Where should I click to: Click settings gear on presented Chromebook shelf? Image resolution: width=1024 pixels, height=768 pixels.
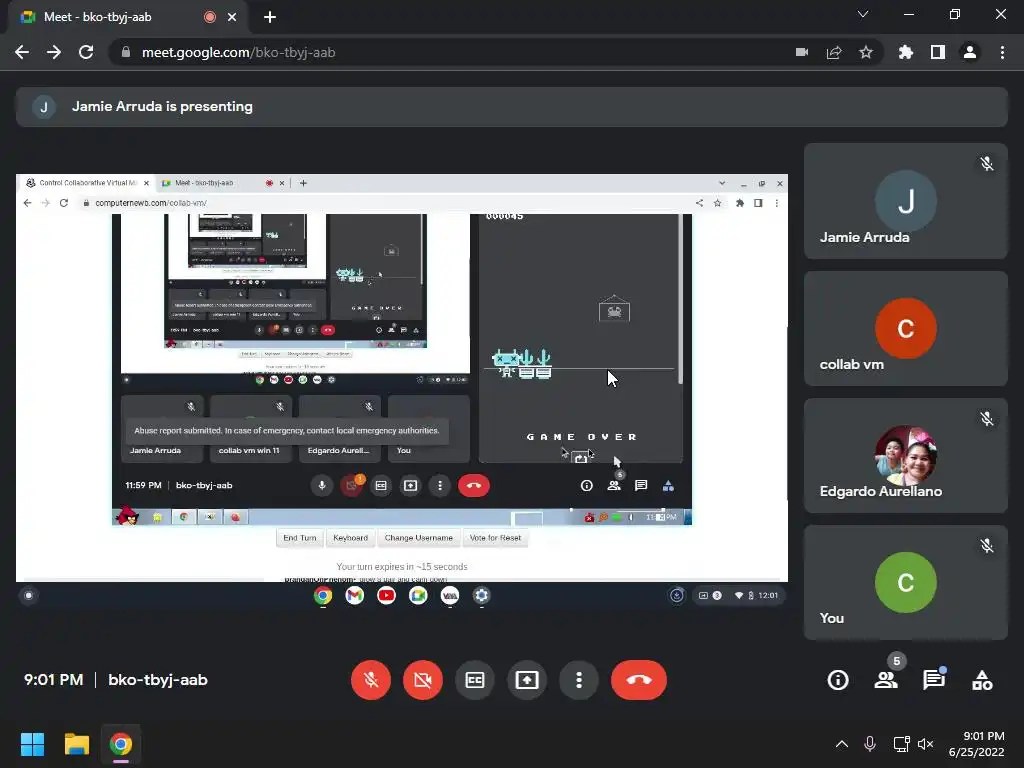(x=482, y=596)
